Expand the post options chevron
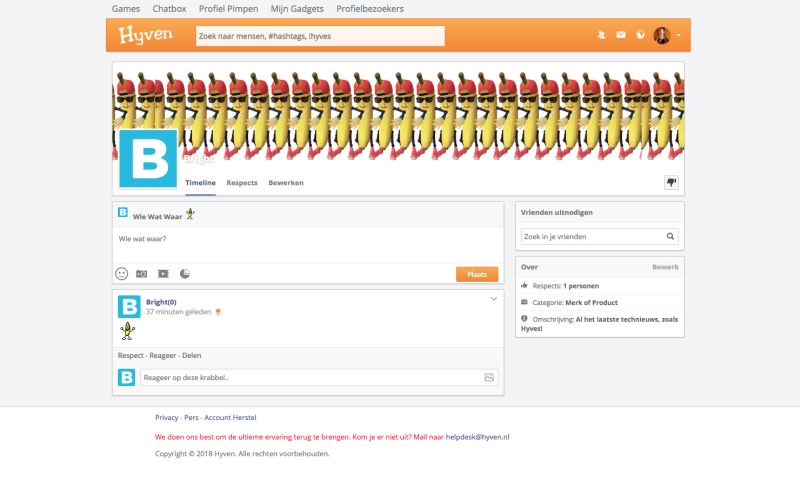The width and height of the screenshot is (800, 480). (493, 299)
